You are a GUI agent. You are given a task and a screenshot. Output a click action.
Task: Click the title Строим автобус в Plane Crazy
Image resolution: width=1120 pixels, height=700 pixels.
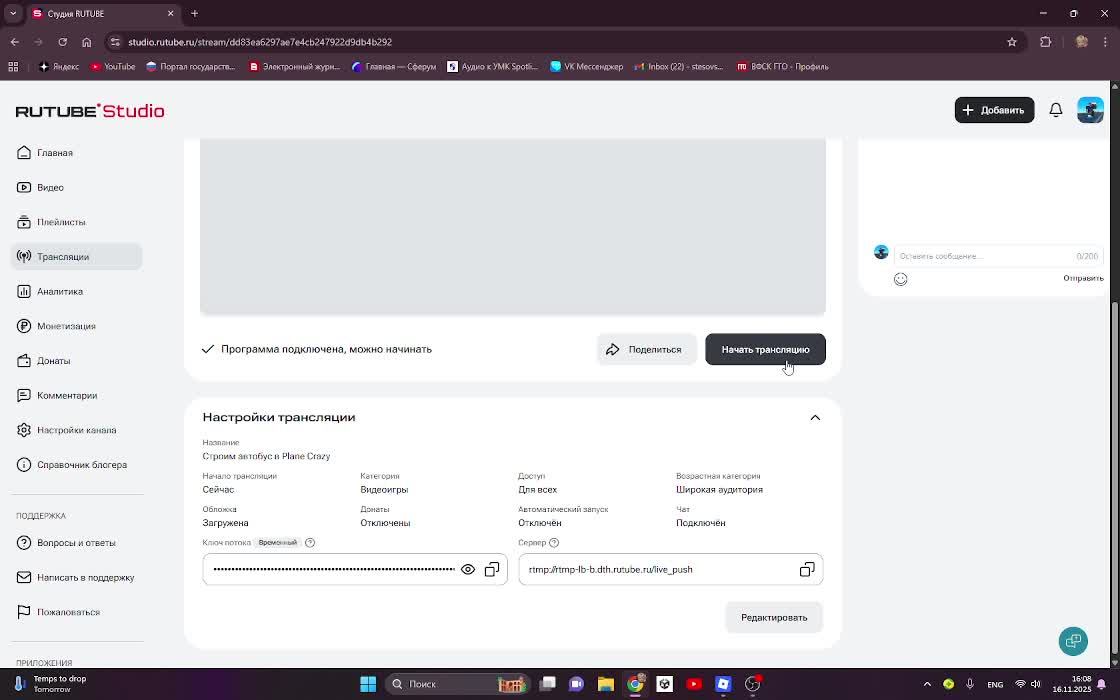pos(266,456)
